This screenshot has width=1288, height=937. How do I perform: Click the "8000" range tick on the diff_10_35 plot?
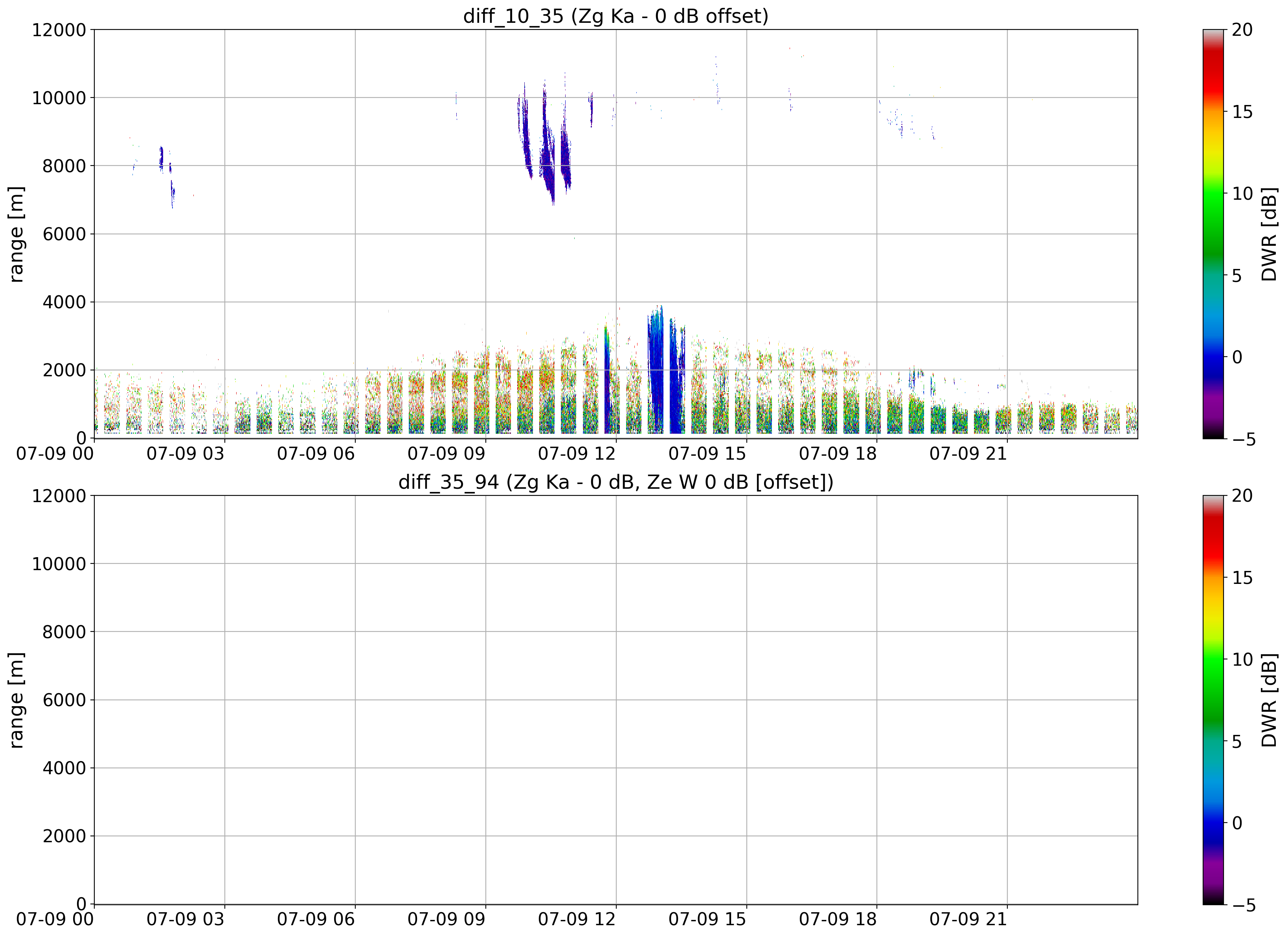tap(64, 166)
